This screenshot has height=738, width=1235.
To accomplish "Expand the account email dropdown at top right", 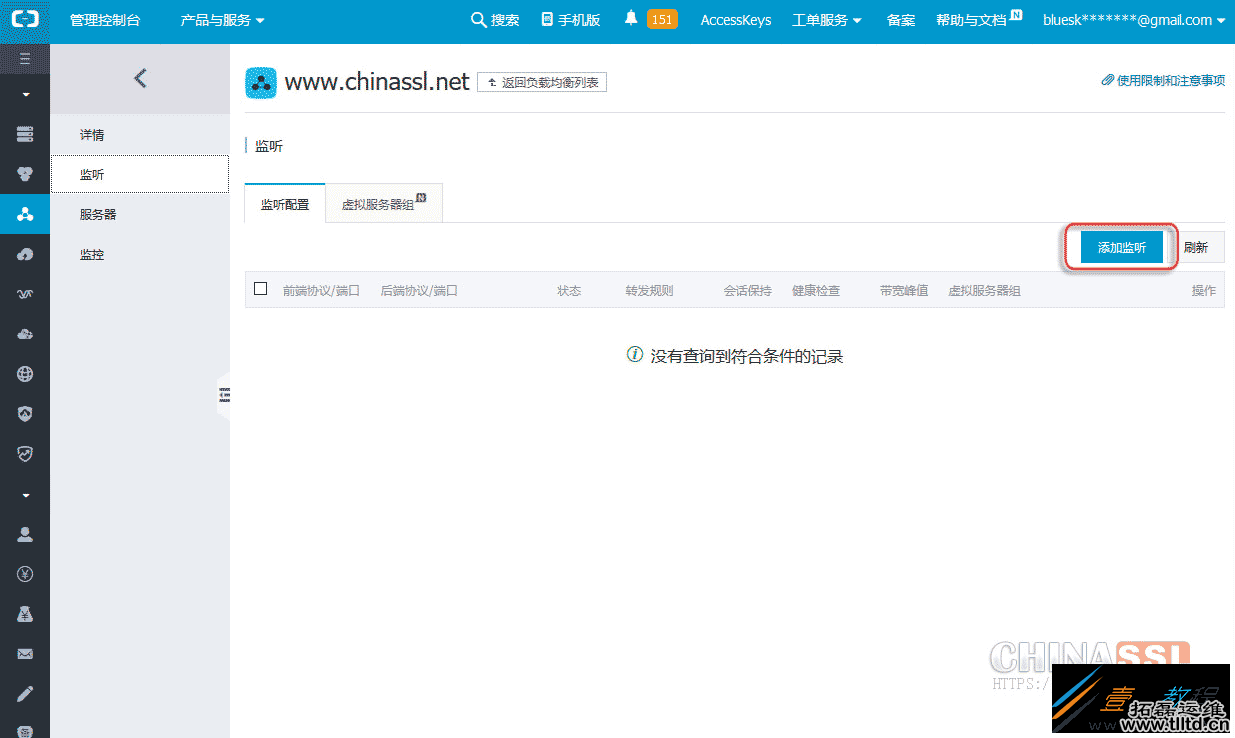I will [x=1135, y=19].
